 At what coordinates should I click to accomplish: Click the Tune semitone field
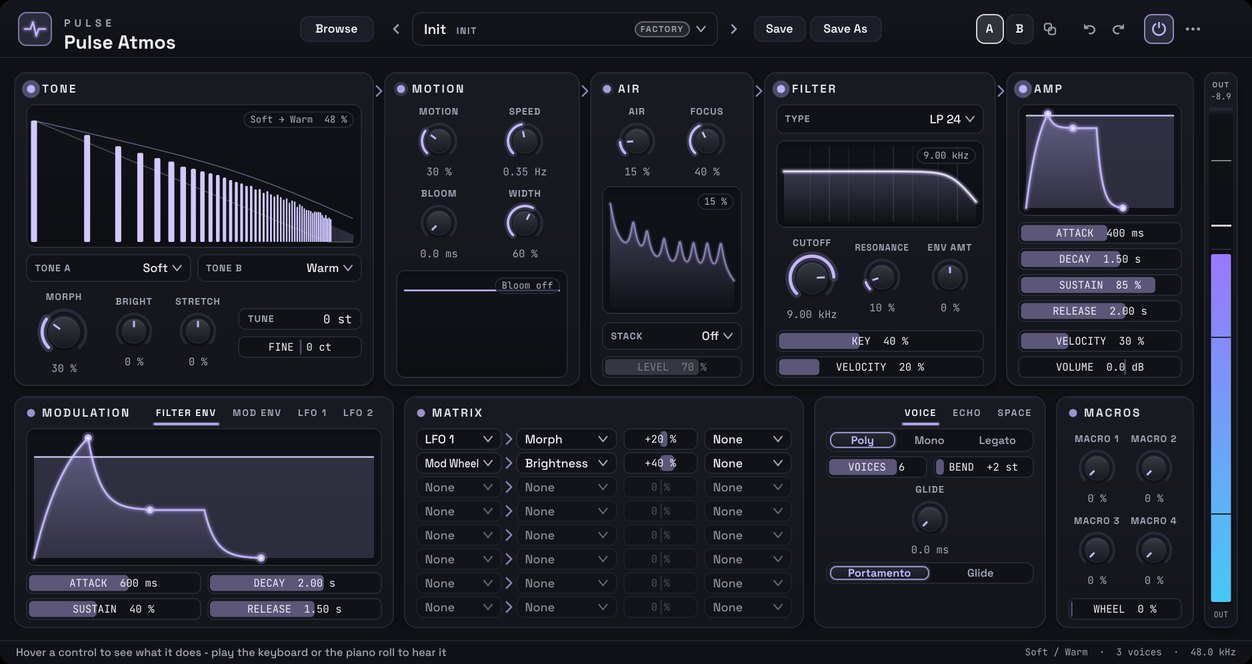tap(300, 319)
